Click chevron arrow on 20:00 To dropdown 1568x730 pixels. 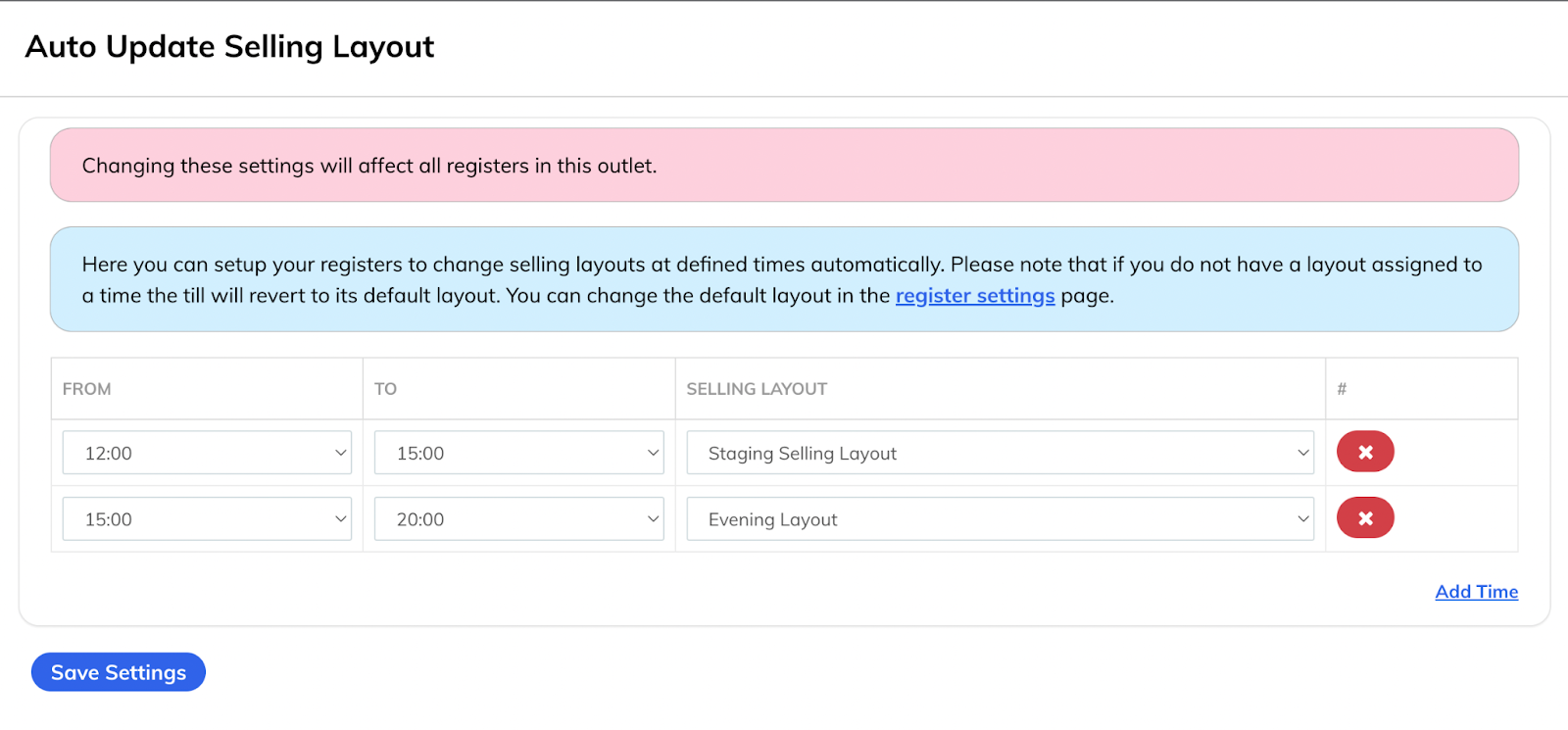tap(653, 519)
